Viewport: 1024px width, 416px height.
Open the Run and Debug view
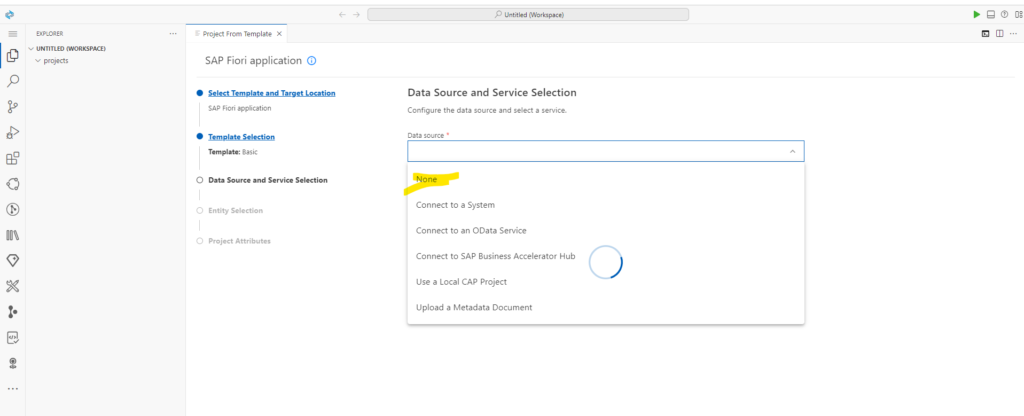pyautogui.click(x=12, y=133)
